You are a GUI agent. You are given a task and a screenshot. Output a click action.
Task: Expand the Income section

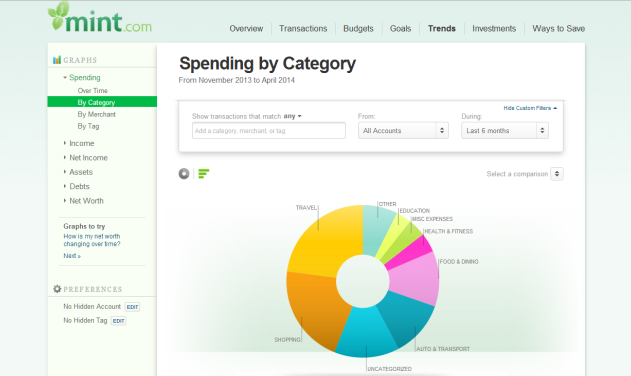pos(79,143)
